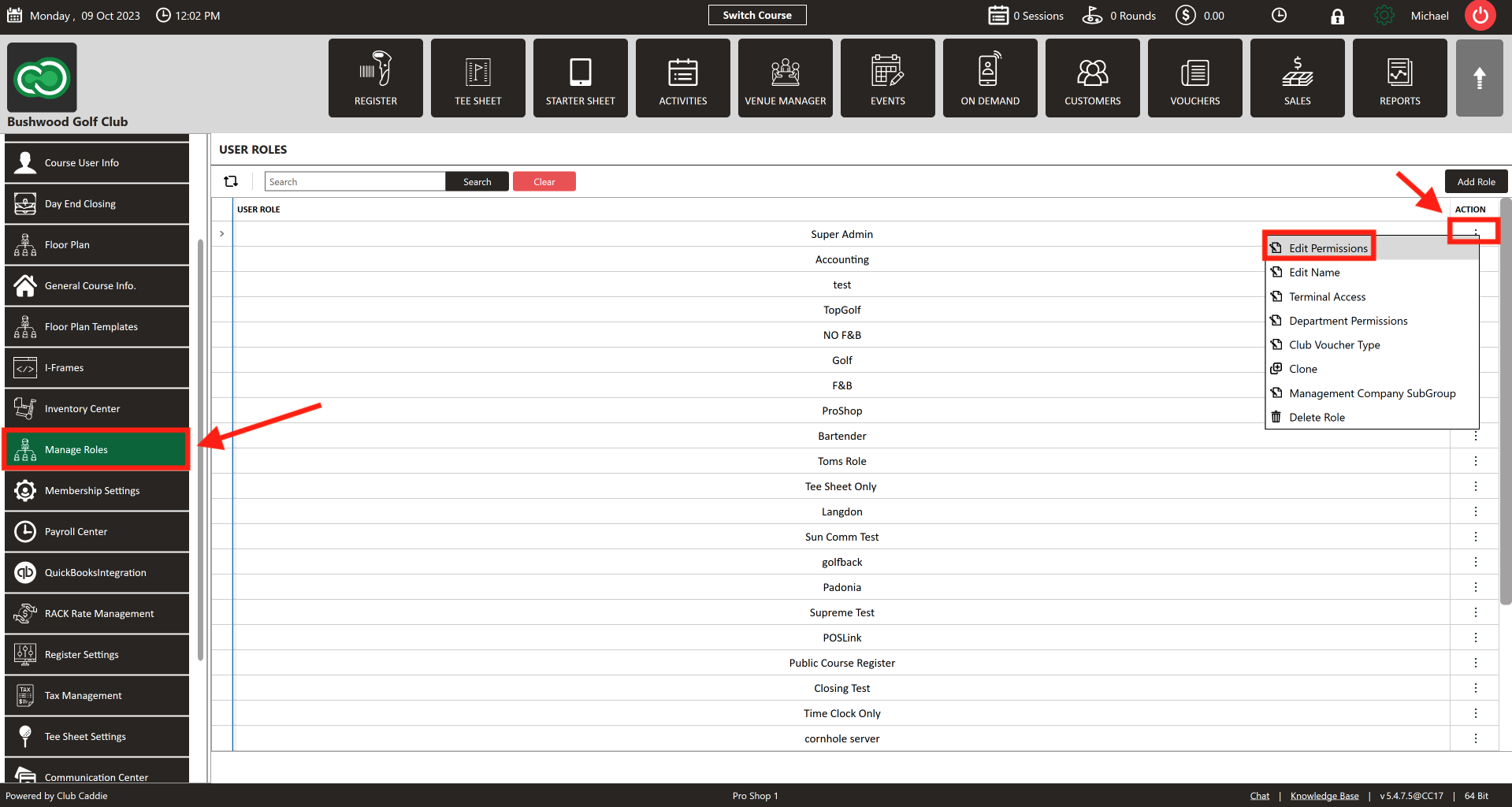Open the Events module
The height and width of the screenshot is (807, 1512).
[x=888, y=78]
